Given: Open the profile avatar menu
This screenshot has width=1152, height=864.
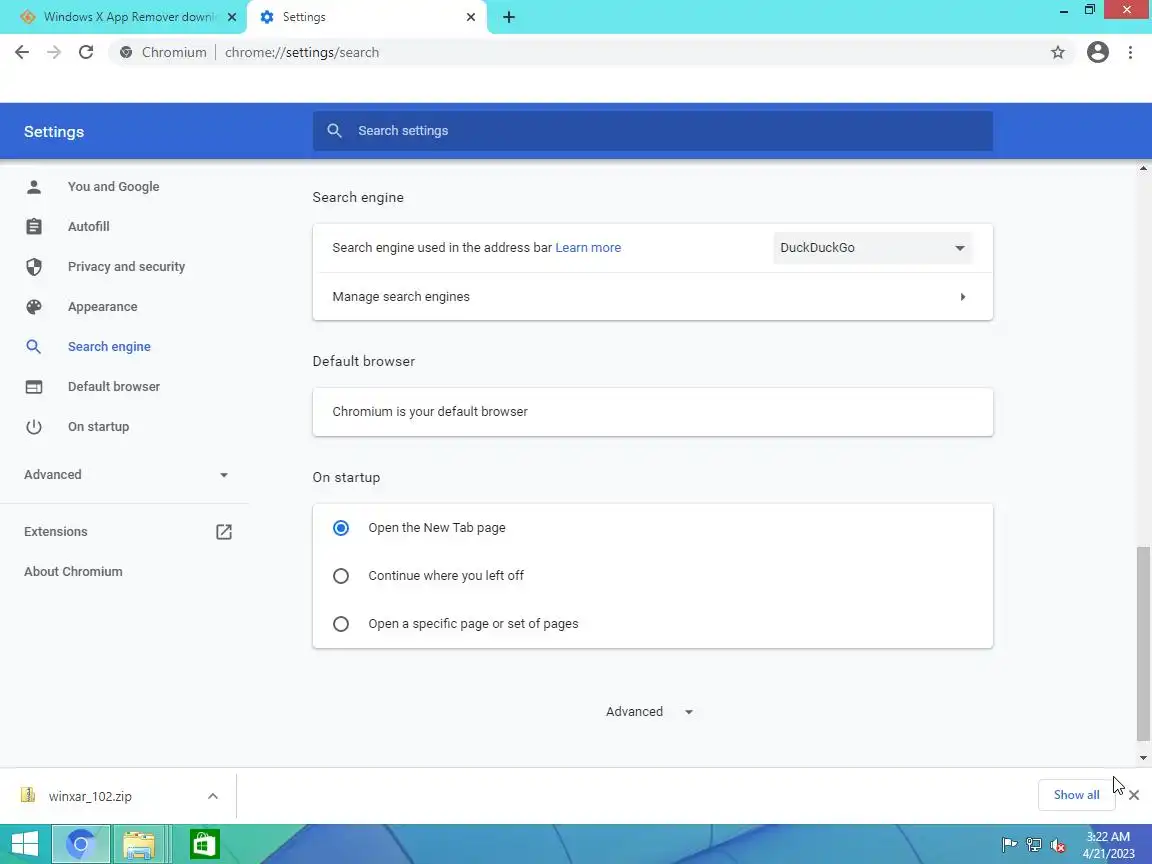Looking at the screenshot, I should 1098,52.
